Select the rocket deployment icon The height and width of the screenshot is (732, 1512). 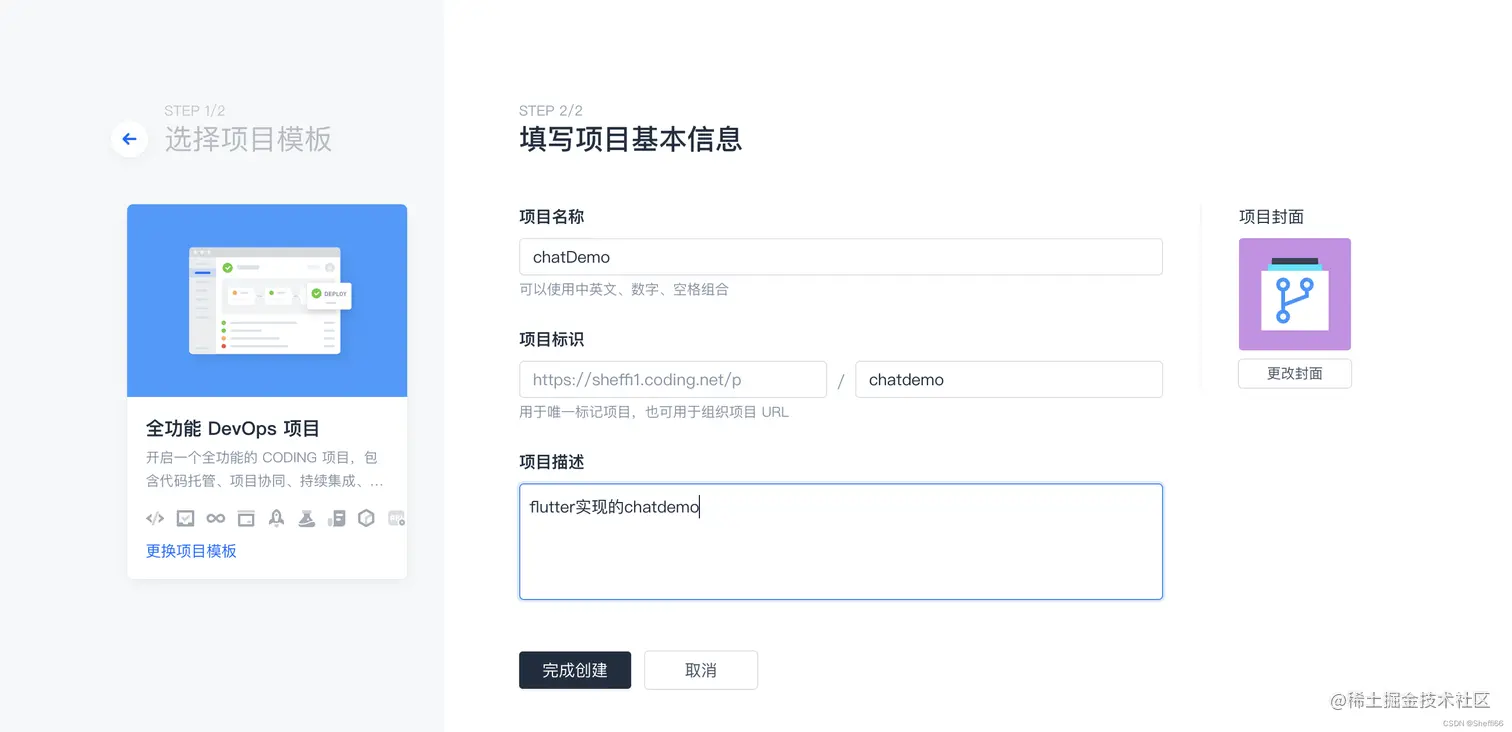tap(276, 518)
